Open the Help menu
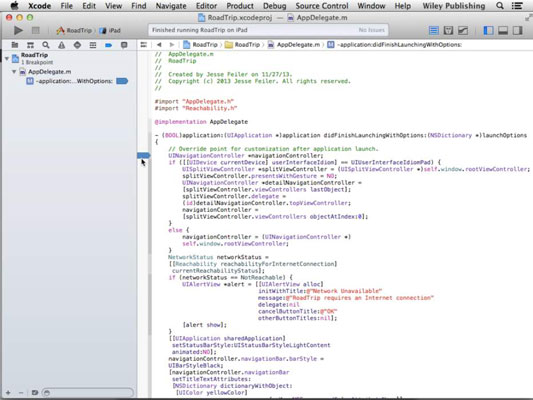 (403, 6)
